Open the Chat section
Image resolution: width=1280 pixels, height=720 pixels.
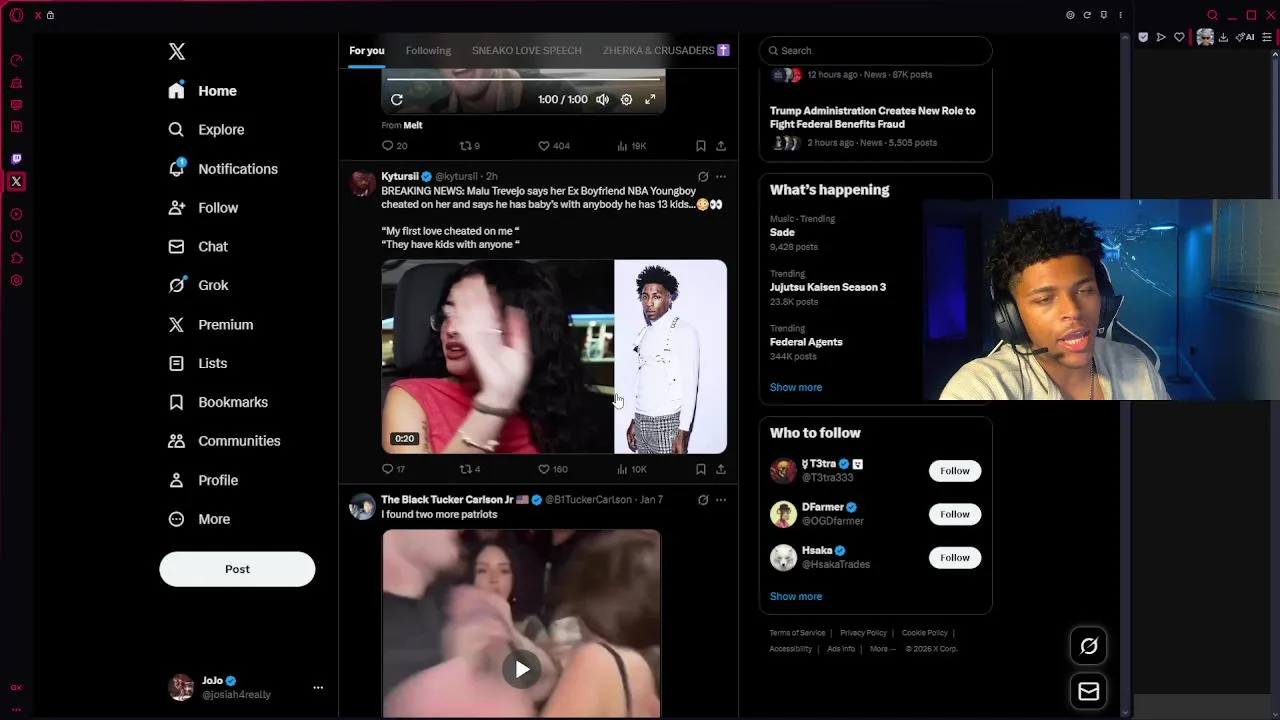point(198,246)
